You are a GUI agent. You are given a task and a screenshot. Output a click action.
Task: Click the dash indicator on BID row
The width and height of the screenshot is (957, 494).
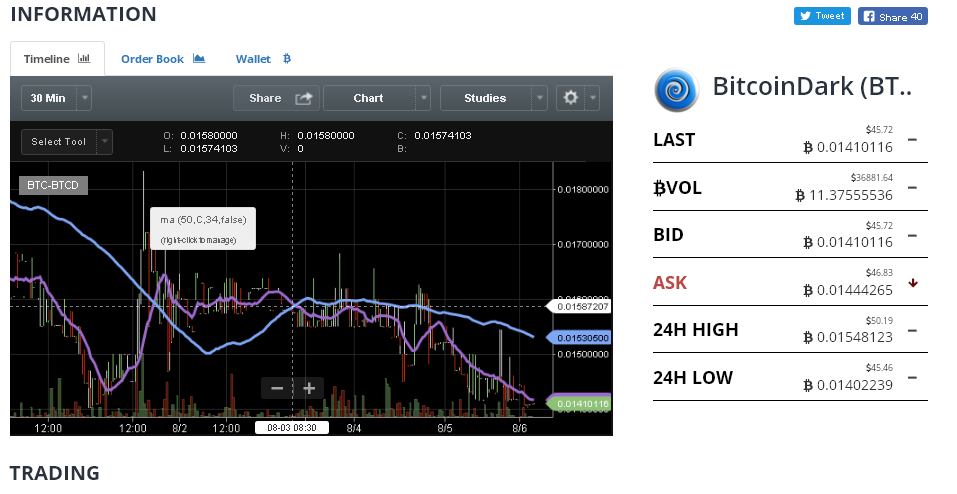pyautogui.click(x=912, y=234)
